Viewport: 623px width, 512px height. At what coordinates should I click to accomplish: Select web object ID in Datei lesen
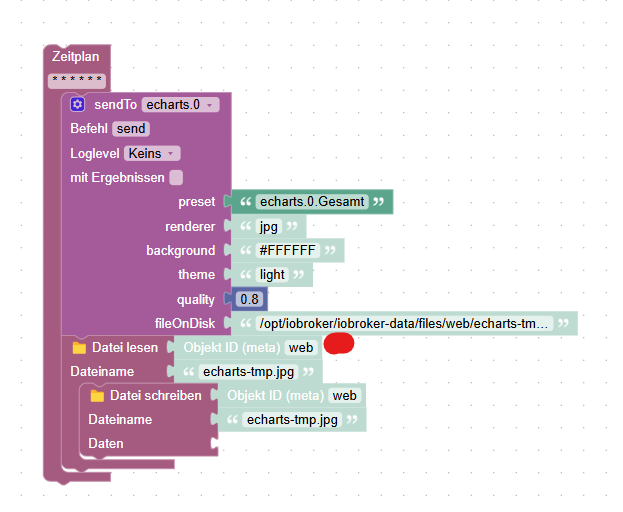point(301,348)
